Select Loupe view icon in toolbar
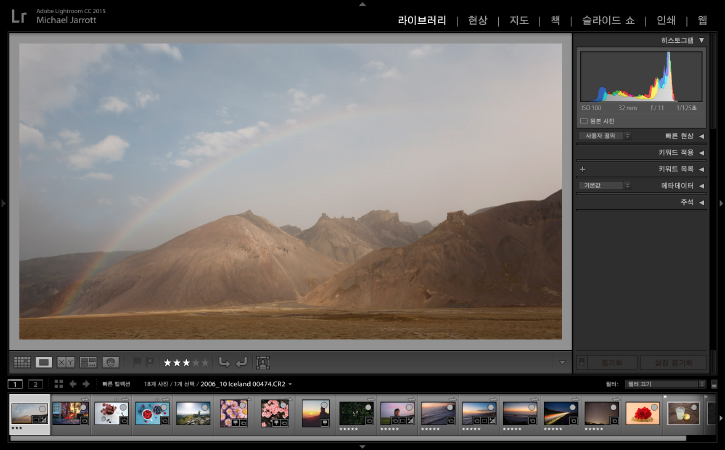Viewport: 725px width, 450px height. tap(44, 363)
